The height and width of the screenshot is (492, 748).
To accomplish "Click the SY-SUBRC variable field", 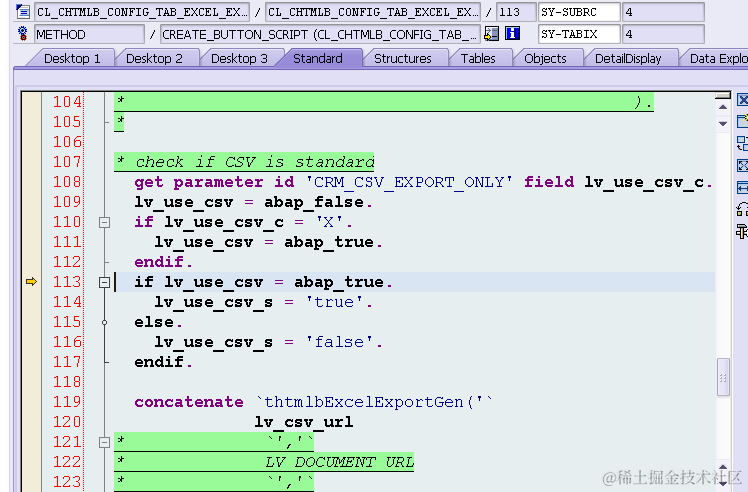I will click(x=579, y=12).
